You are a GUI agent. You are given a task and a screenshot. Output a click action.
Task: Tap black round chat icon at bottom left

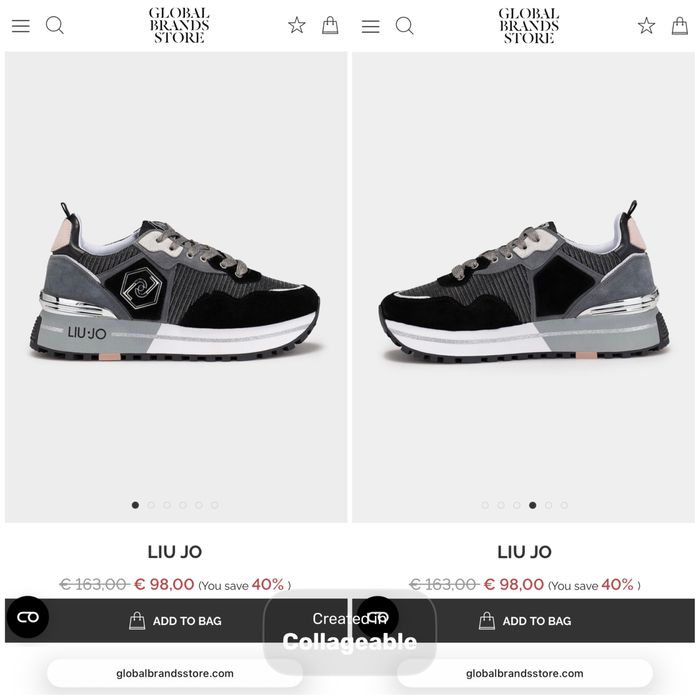[x=28, y=617]
